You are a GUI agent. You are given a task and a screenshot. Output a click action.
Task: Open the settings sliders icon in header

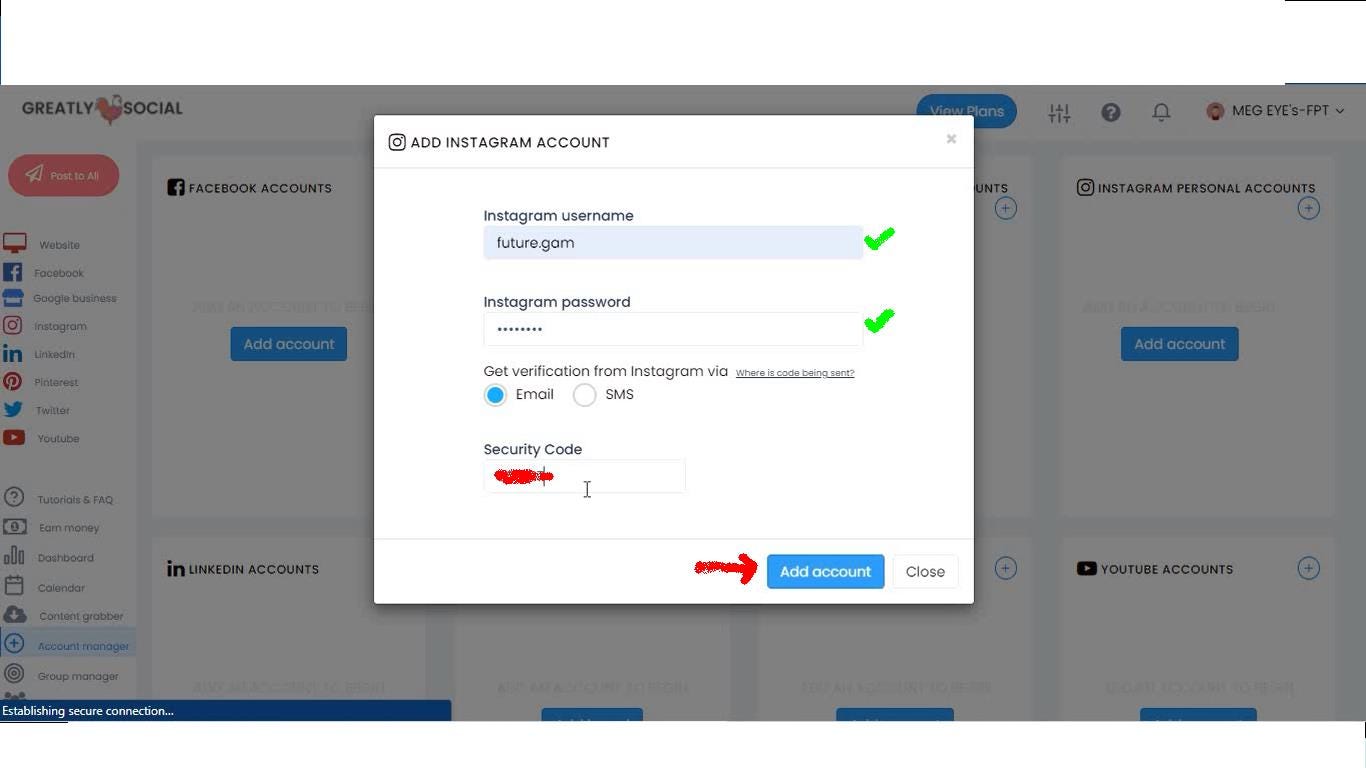point(1059,112)
